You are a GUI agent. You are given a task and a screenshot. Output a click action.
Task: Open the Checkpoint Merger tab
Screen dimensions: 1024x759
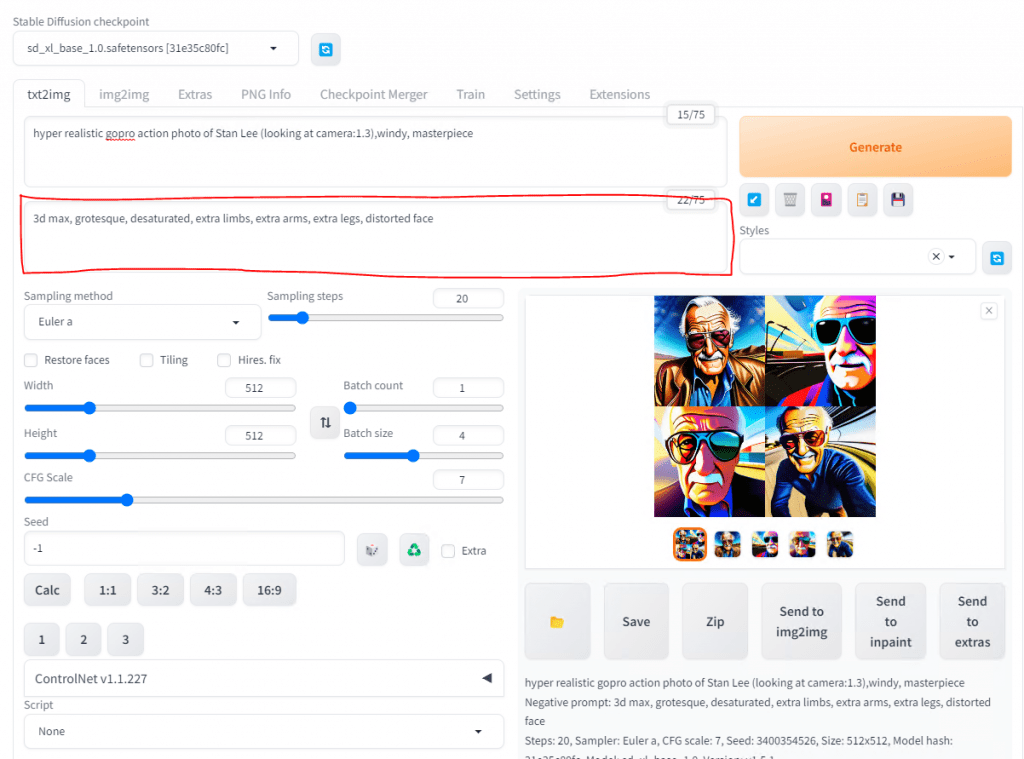click(x=374, y=95)
